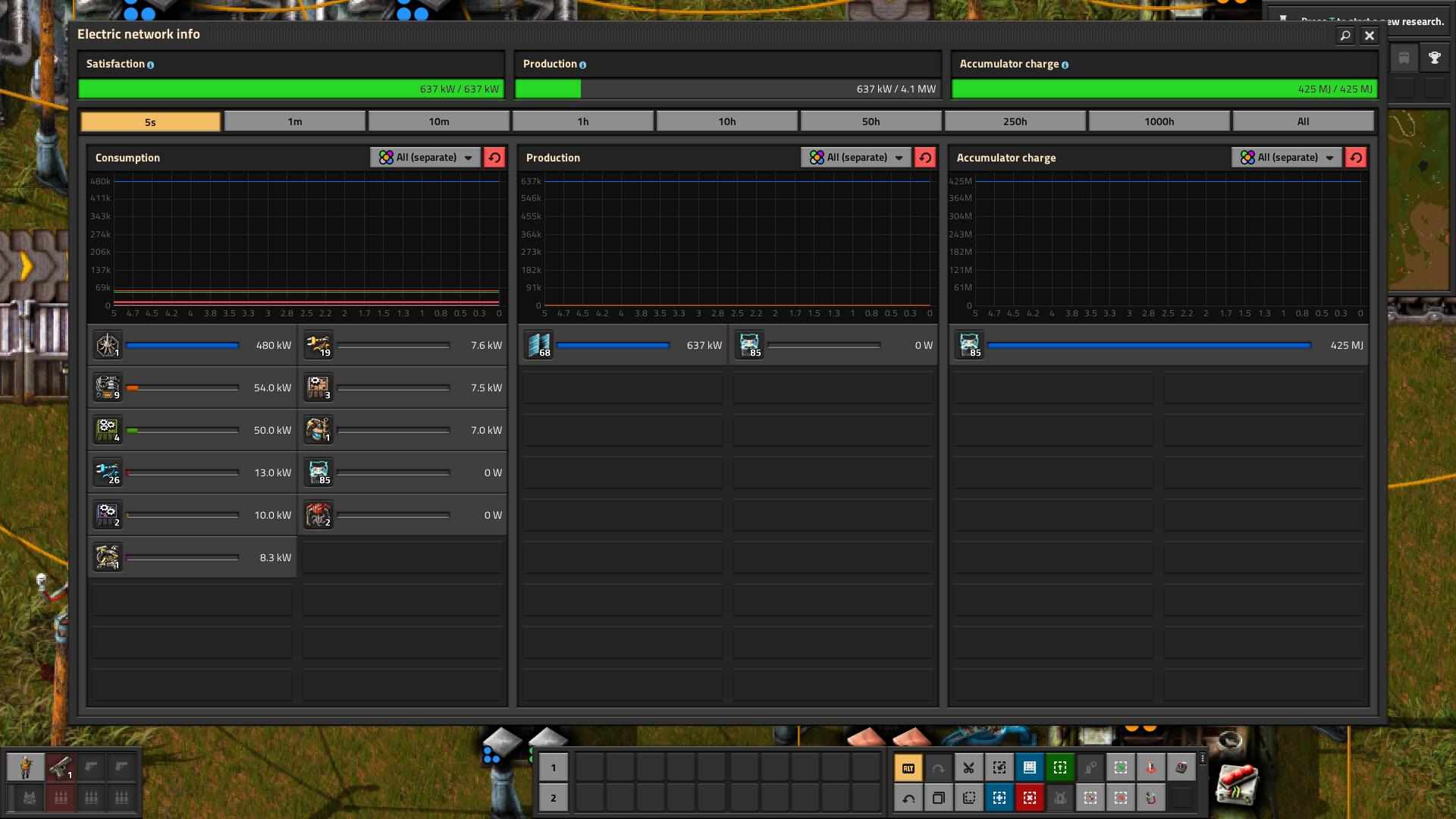The height and width of the screenshot is (819, 1456).
Task: Expand Accumulator charge All (separate) dropdown
Action: 1287,157
